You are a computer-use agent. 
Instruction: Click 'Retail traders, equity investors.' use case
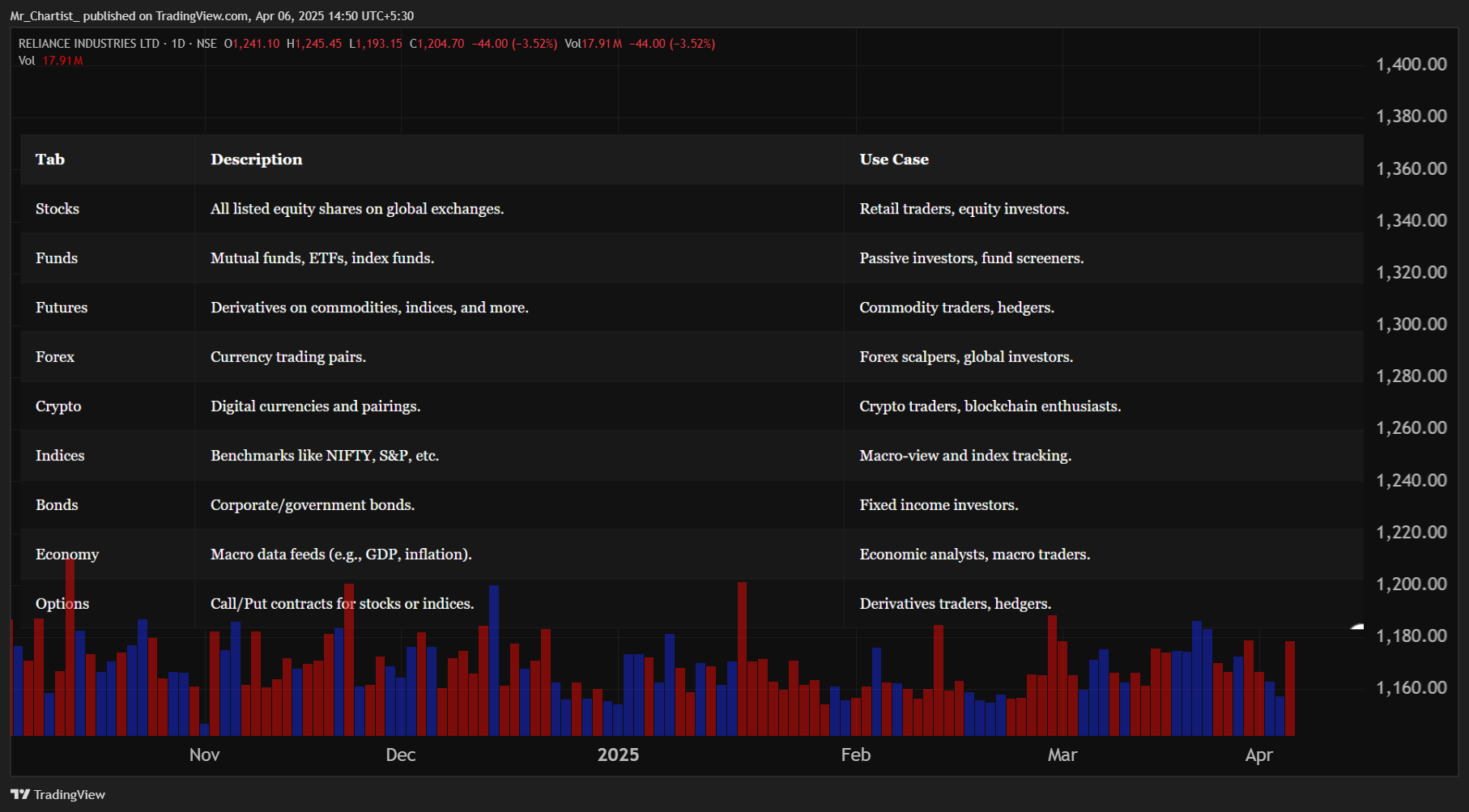[x=964, y=209]
